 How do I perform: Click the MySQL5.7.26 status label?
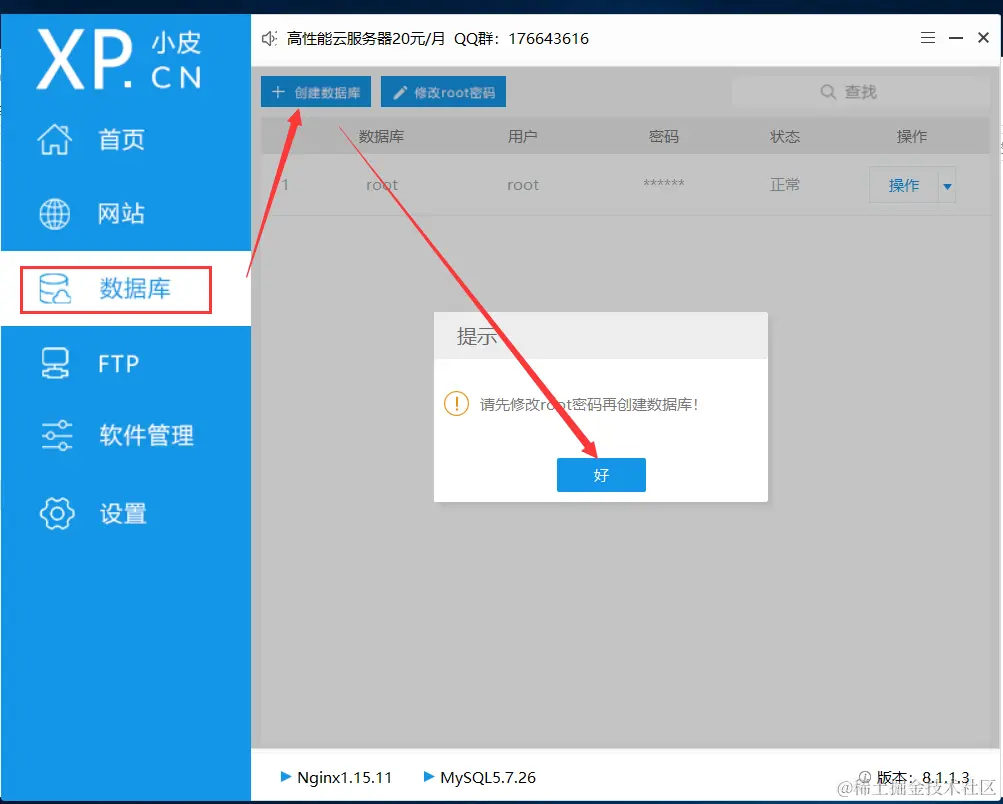pyautogui.click(x=488, y=777)
